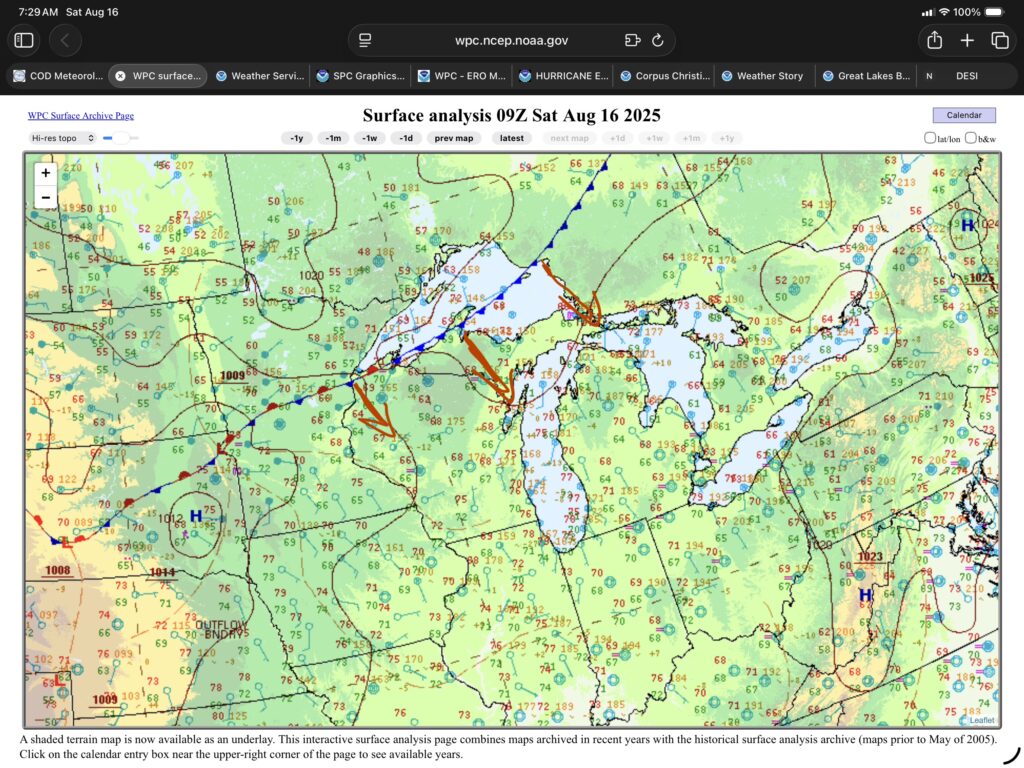Show the tab overview icon

tap(999, 40)
